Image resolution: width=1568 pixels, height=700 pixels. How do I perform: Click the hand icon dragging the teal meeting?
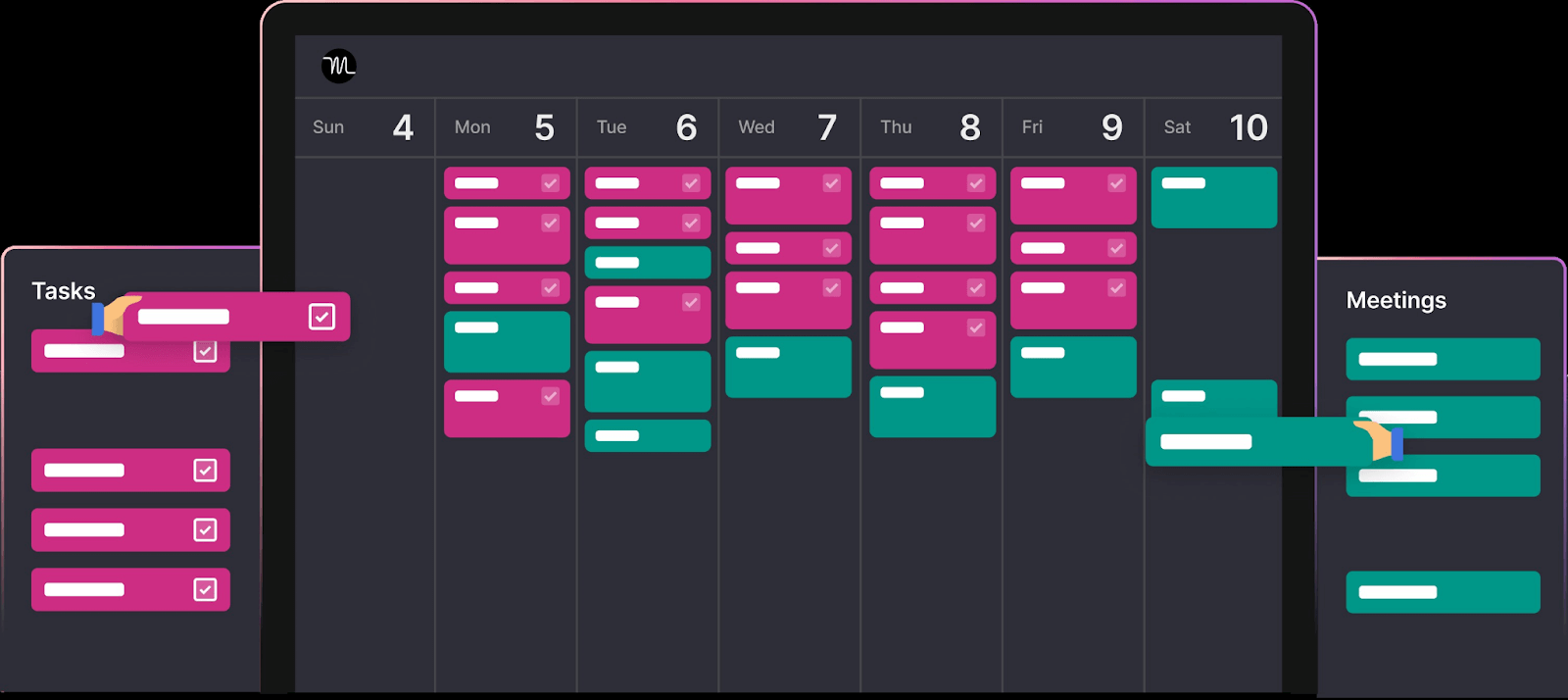[1380, 440]
